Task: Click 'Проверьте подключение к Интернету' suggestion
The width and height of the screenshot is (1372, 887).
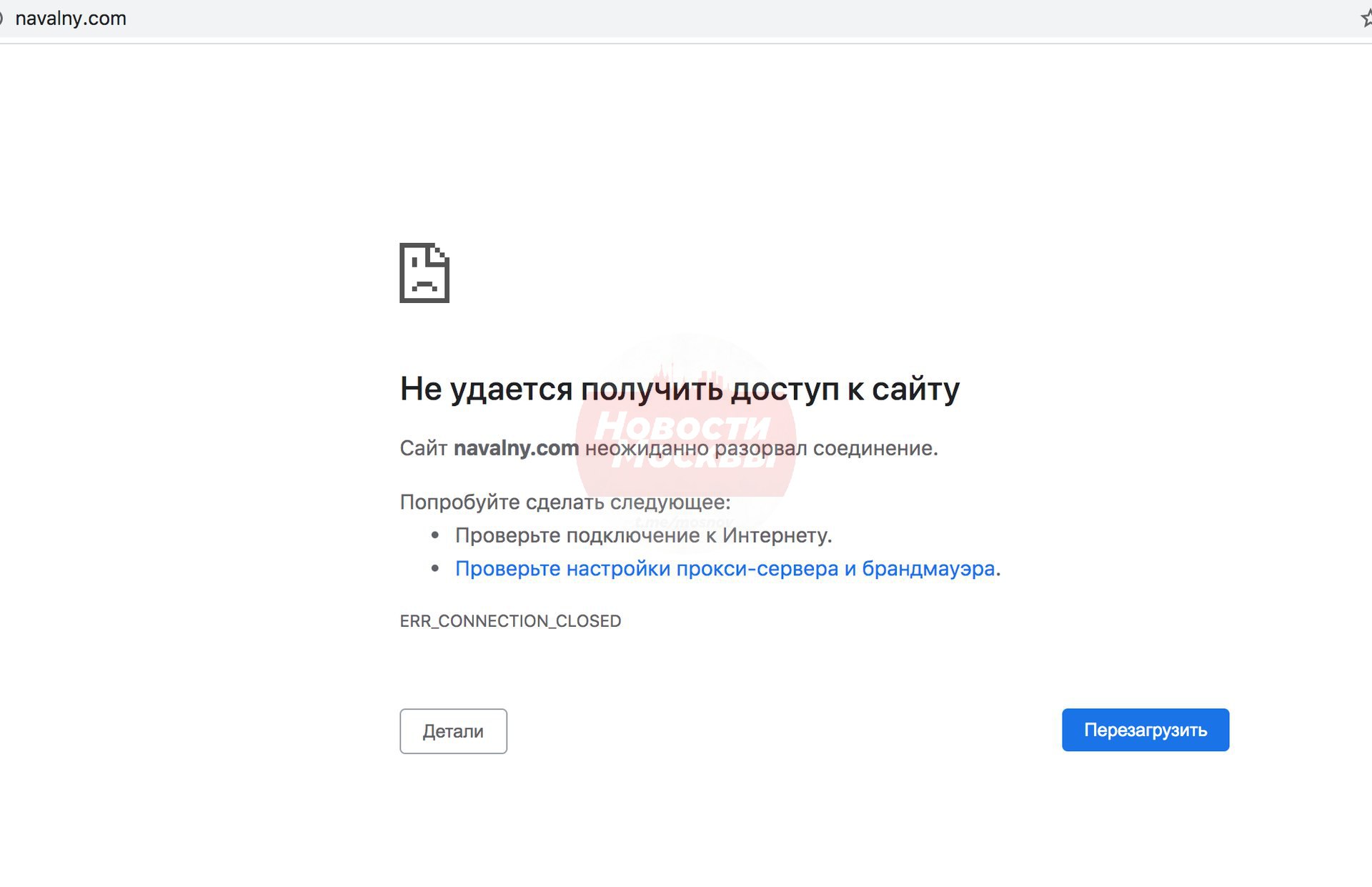Action: click(643, 535)
